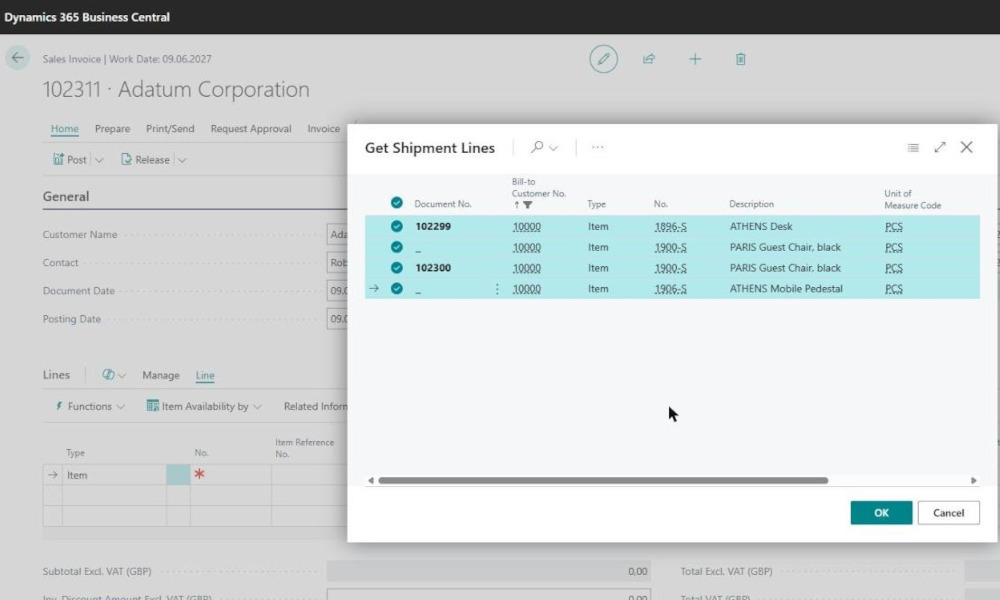
Task: Open the Prepare tab
Action: pyautogui.click(x=112, y=129)
